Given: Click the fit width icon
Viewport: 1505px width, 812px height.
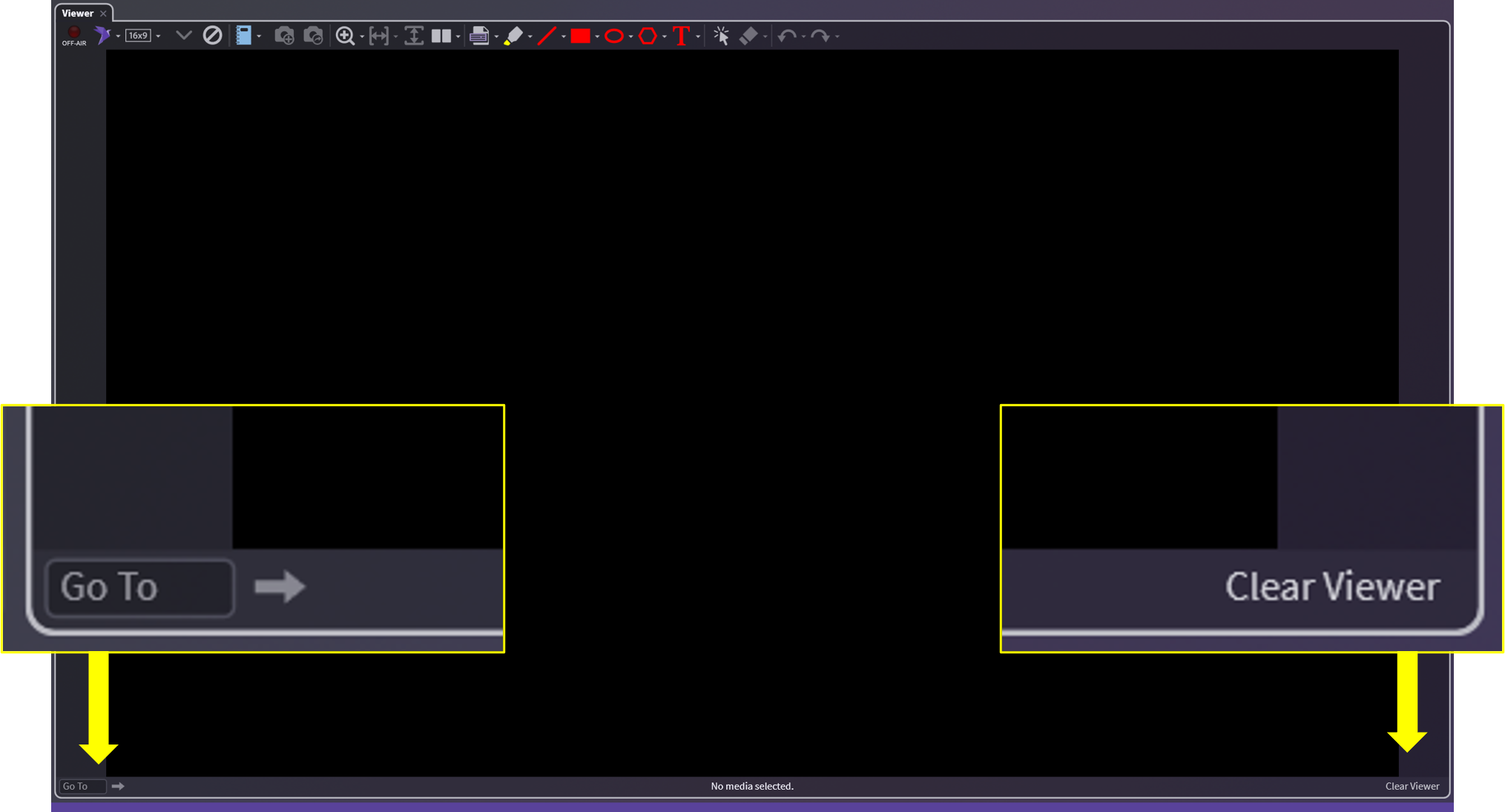Looking at the screenshot, I should coord(378,35).
